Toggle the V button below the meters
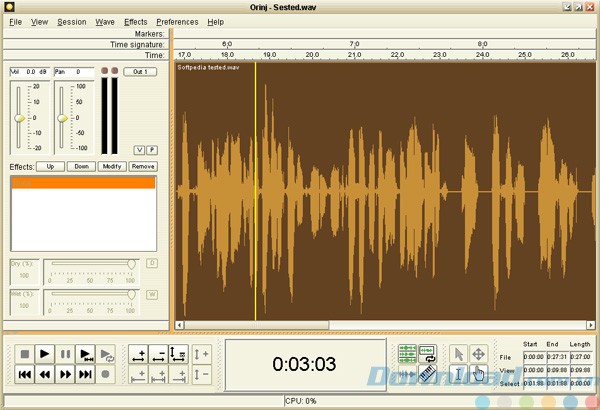The height and width of the screenshot is (410, 600). click(x=139, y=149)
